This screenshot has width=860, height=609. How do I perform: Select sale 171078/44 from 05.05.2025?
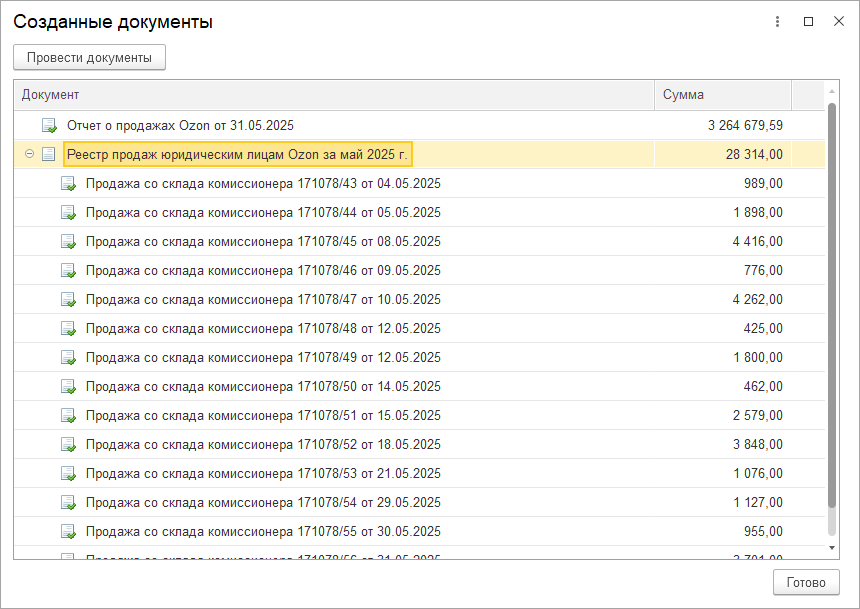(263, 213)
